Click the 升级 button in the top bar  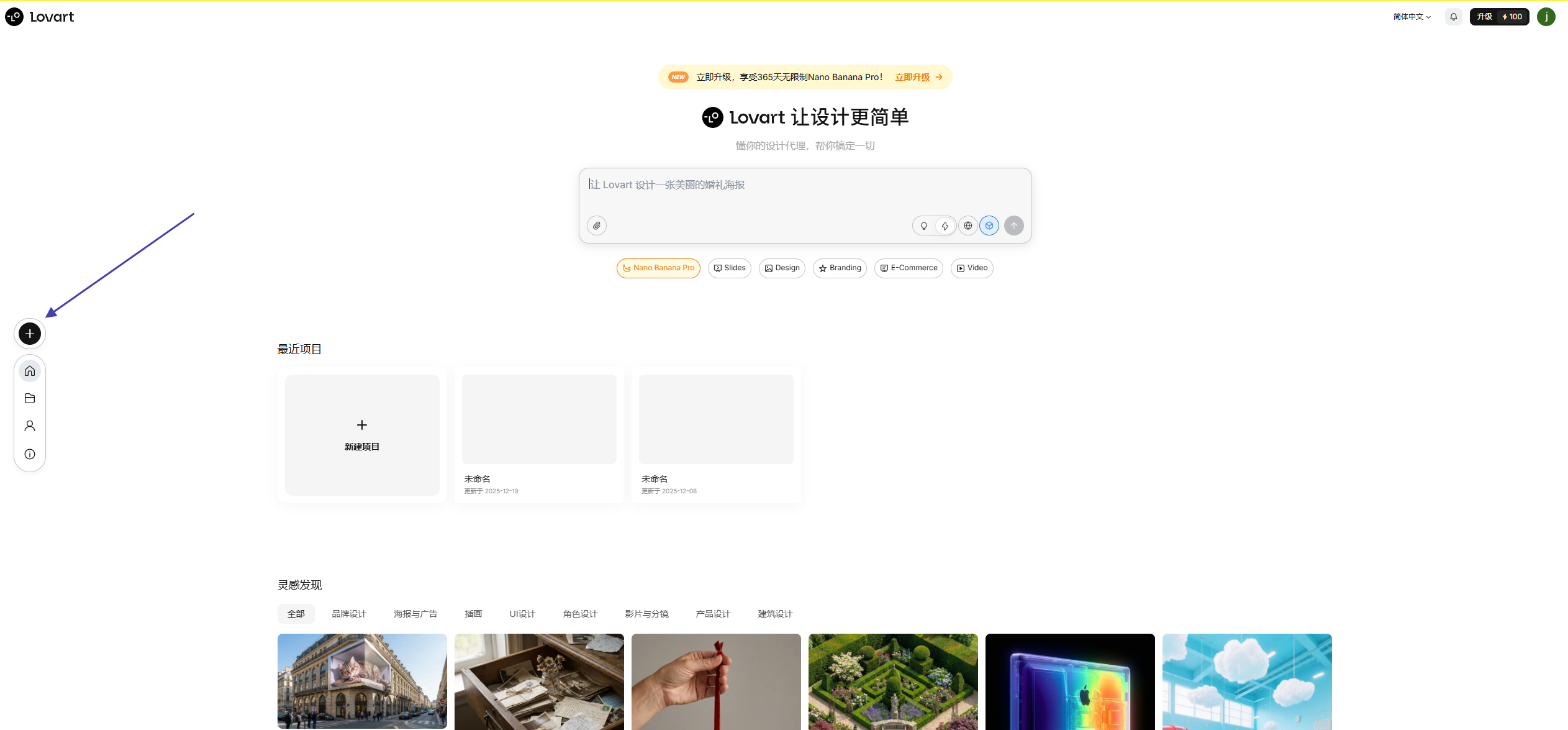1485,16
